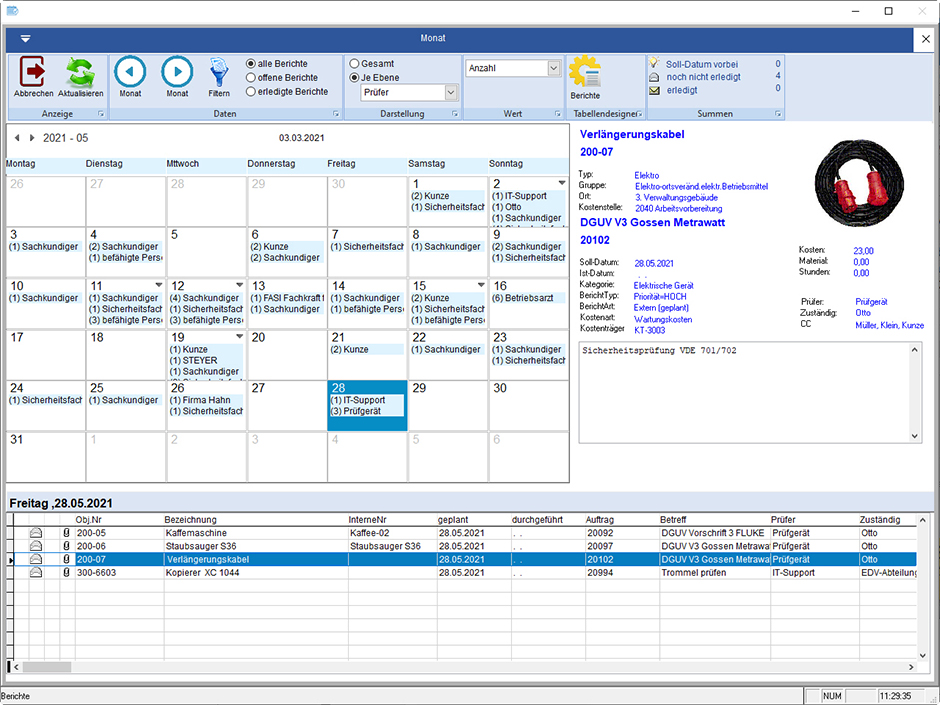Select May 21 in the calendar
This screenshot has width=940, height=705.
click(x=367, y=356)
